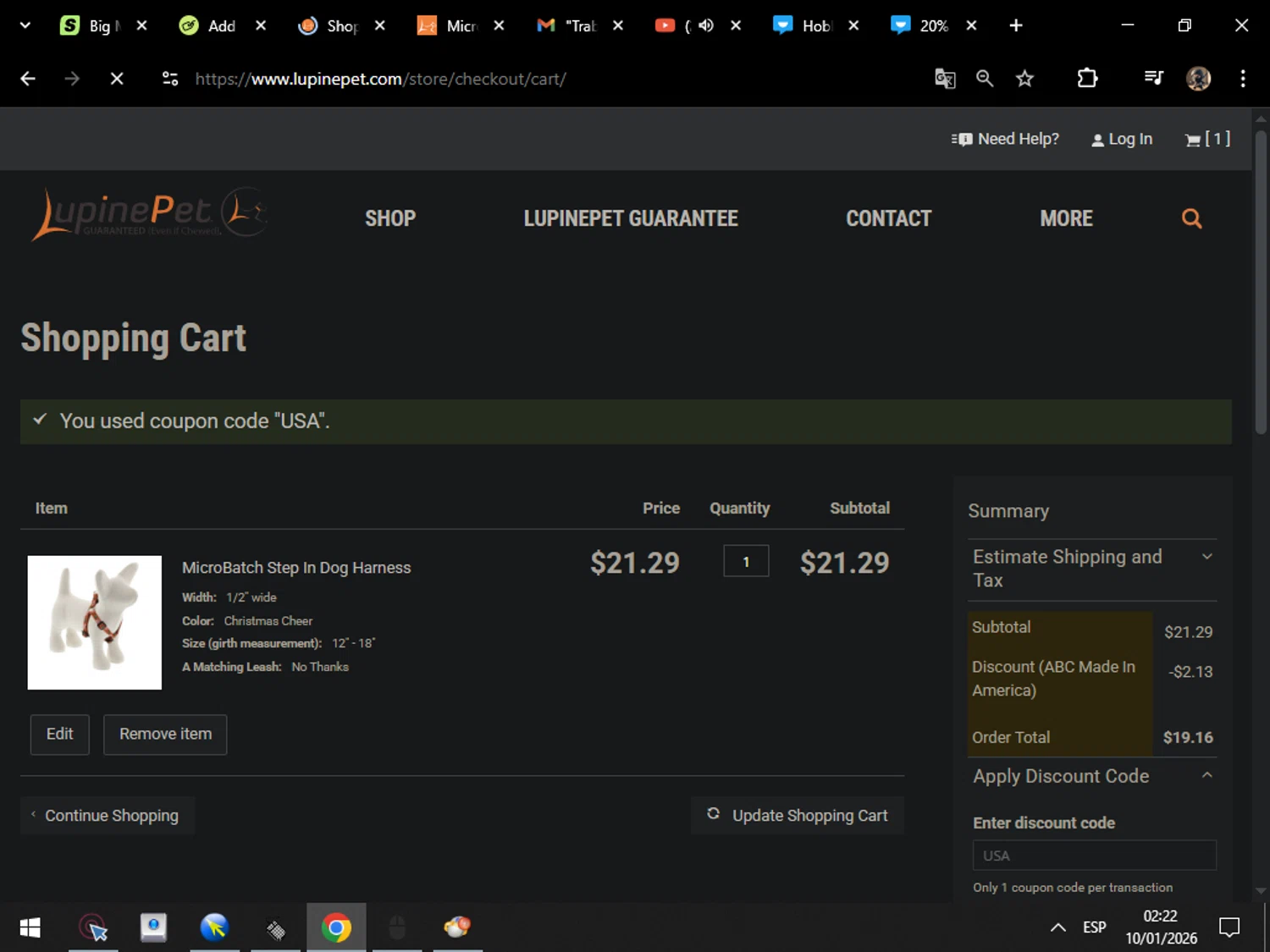Open the Windows Start menu
1270x952 pixels.
click(x=30, y=927)
